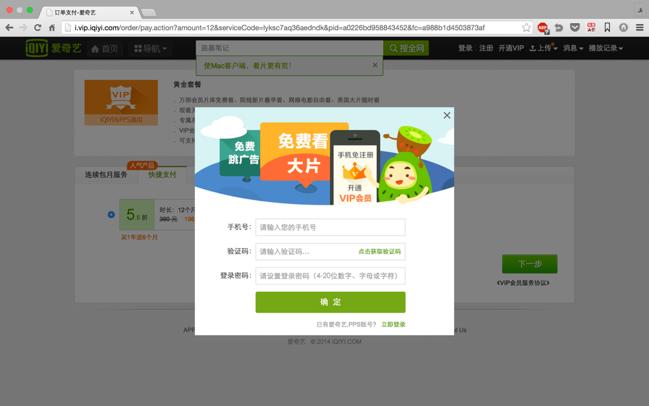Open the AdBlock extension icon
Viewport: 649px width, 406px height.
click(543, 28)
